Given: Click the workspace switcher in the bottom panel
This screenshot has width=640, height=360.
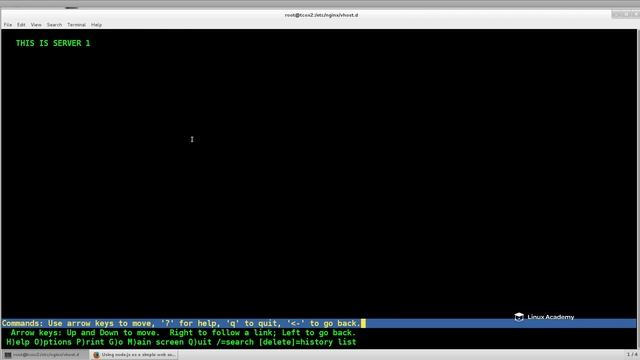Looking at the screenshot, I should [632, 354].
